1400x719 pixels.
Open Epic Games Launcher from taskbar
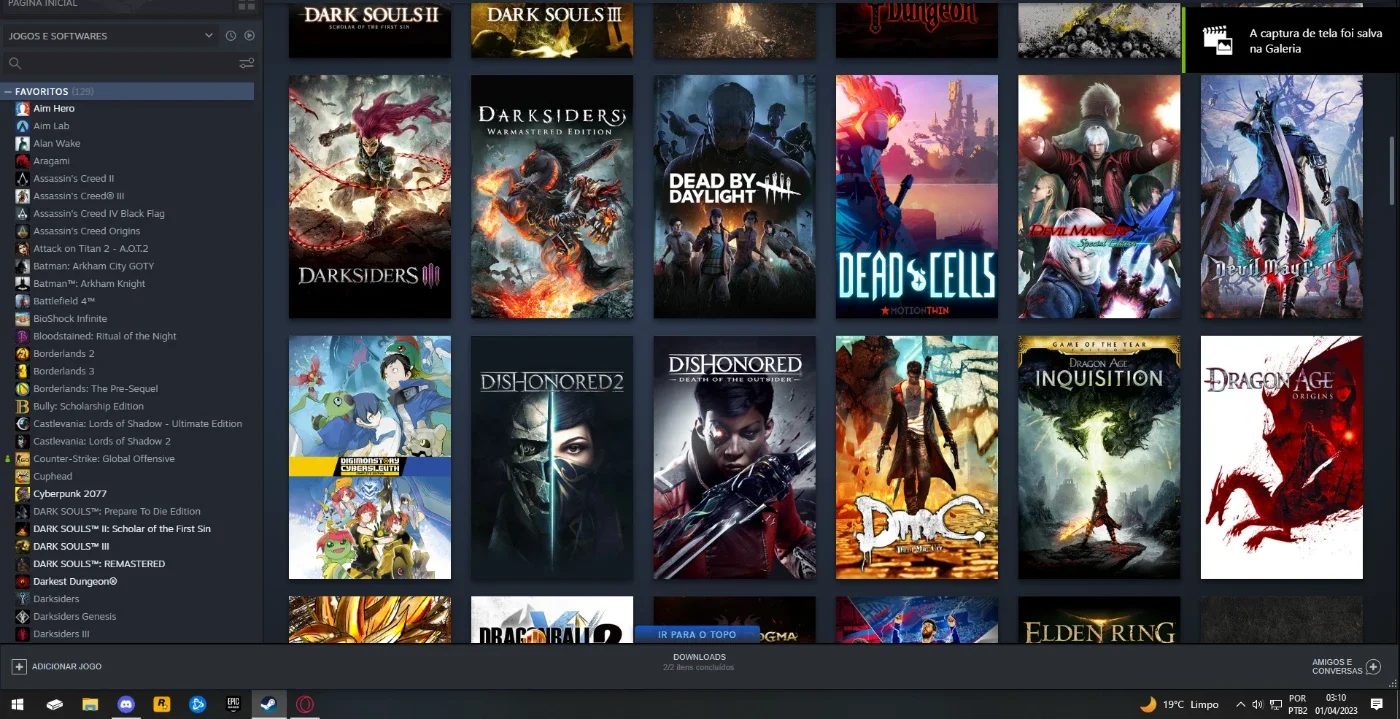[x=233, y=704]
